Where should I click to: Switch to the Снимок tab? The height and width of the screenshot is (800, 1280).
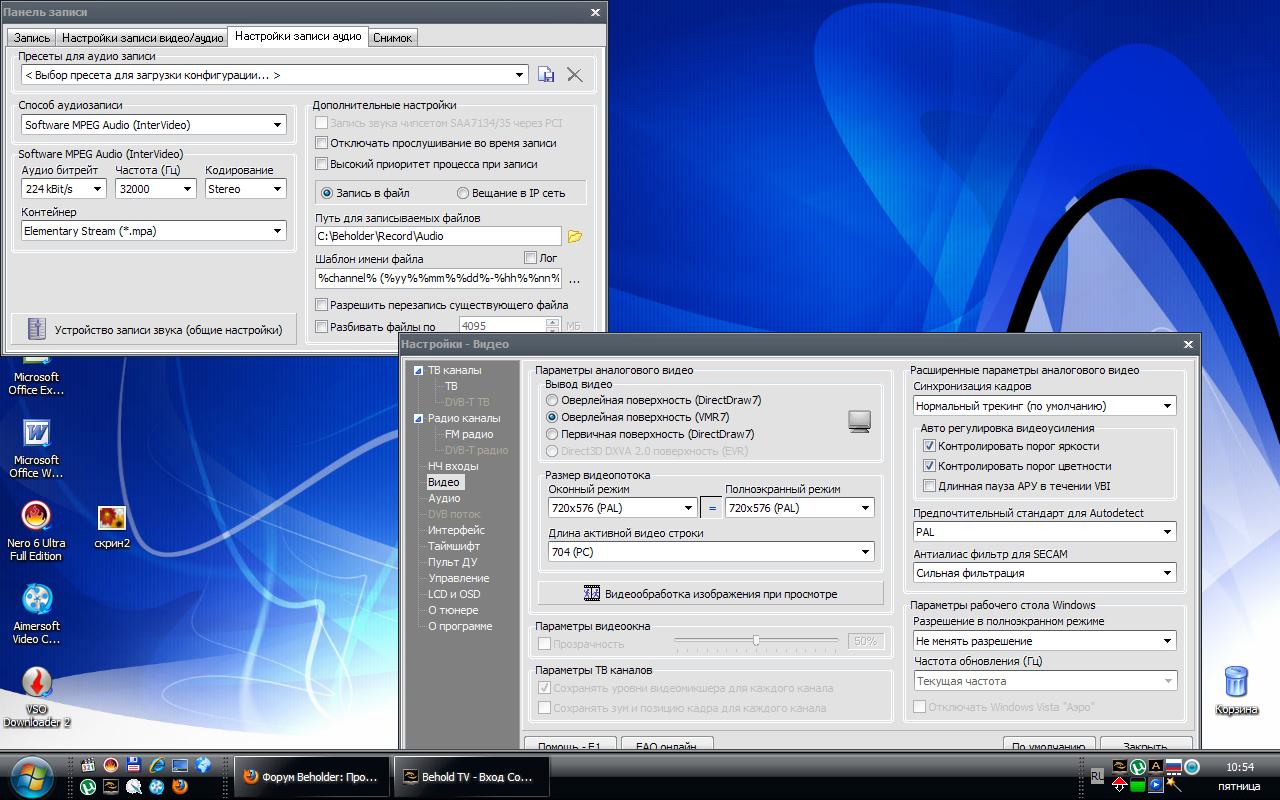[392, 38]
